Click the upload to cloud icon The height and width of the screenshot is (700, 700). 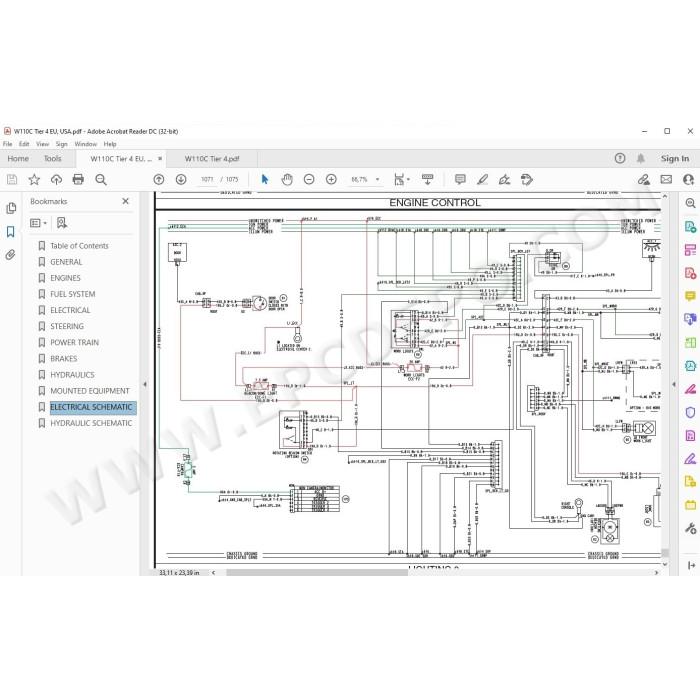pos(56,179)
